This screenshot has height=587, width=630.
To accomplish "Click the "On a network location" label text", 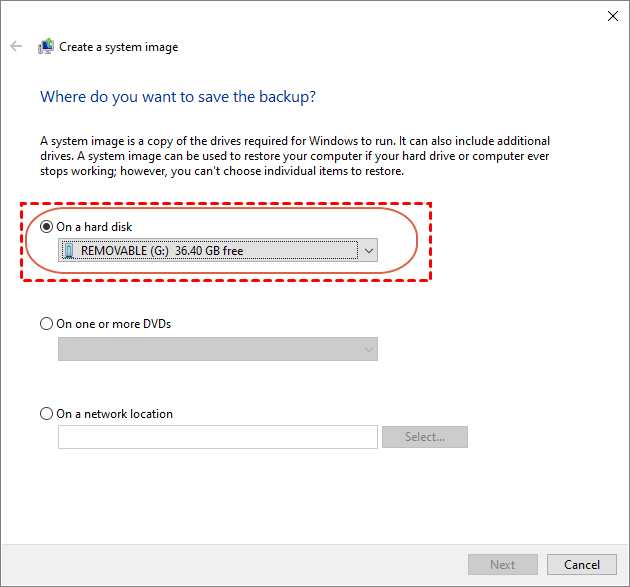I will (x=115, y=414).
